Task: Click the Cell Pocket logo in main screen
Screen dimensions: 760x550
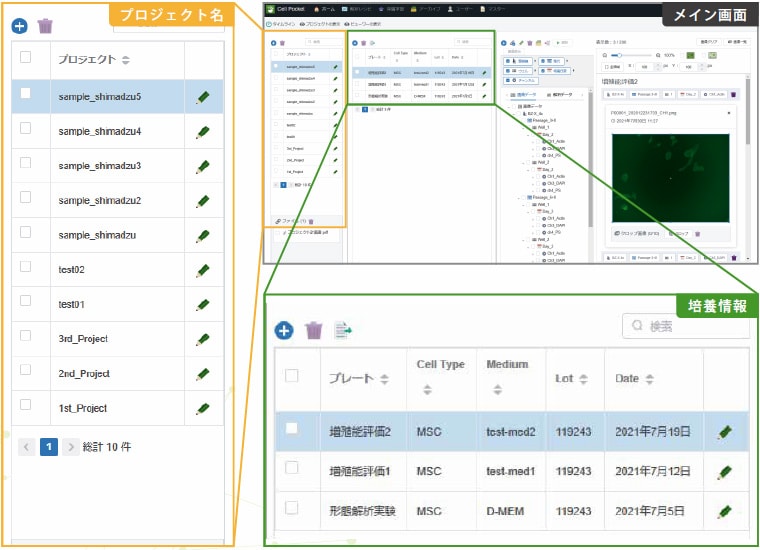Action: [271, 9]
